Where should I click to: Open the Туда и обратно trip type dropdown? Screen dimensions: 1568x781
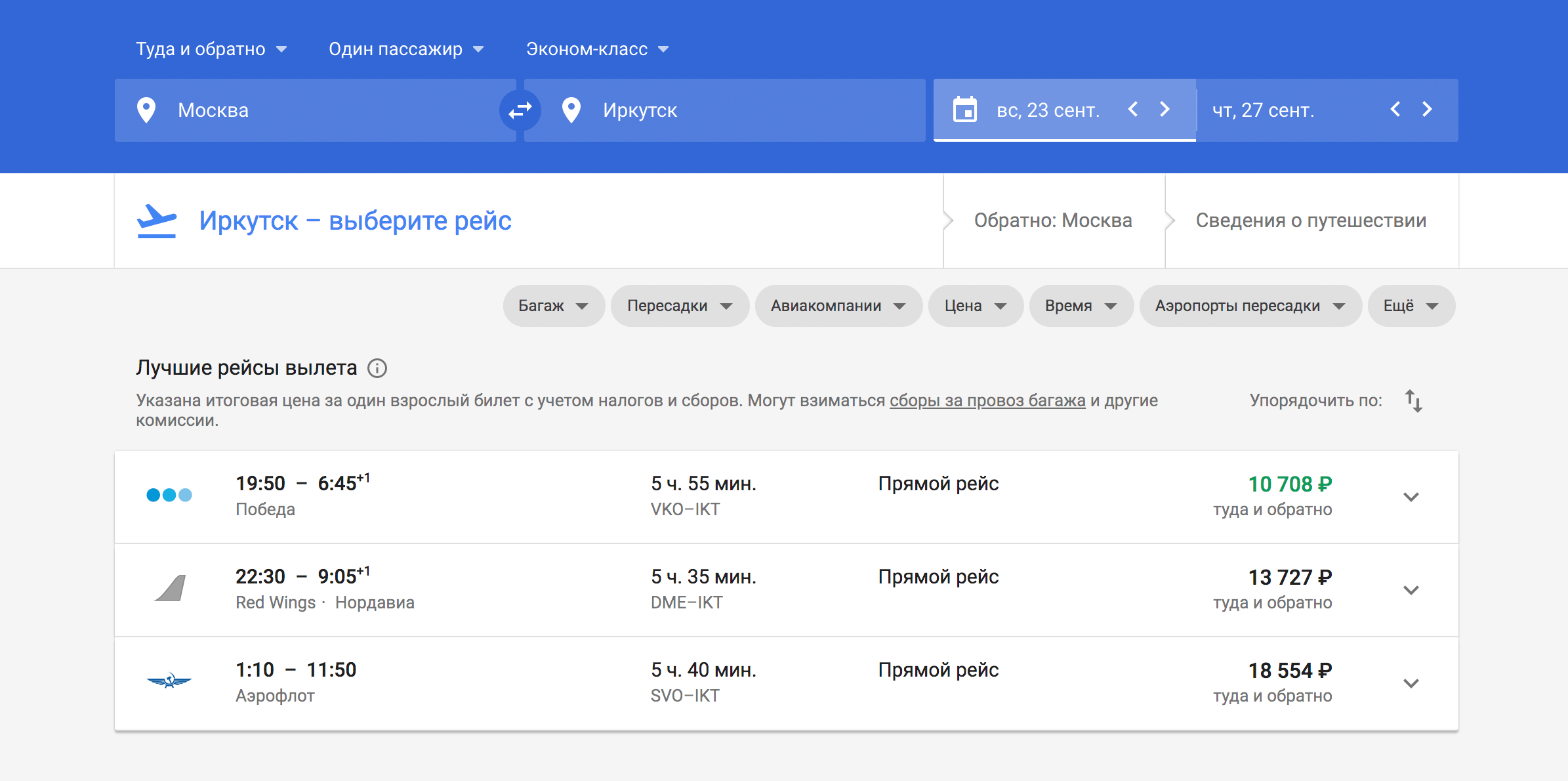tap(211, 49)
